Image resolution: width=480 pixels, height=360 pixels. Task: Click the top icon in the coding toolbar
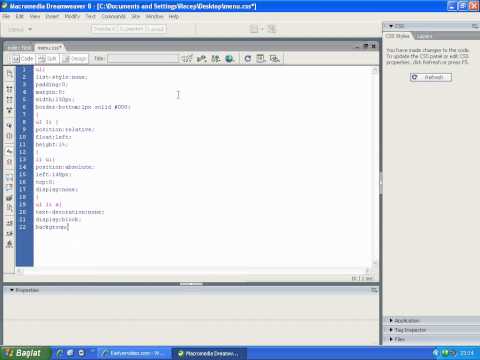(x=9, y=74)
